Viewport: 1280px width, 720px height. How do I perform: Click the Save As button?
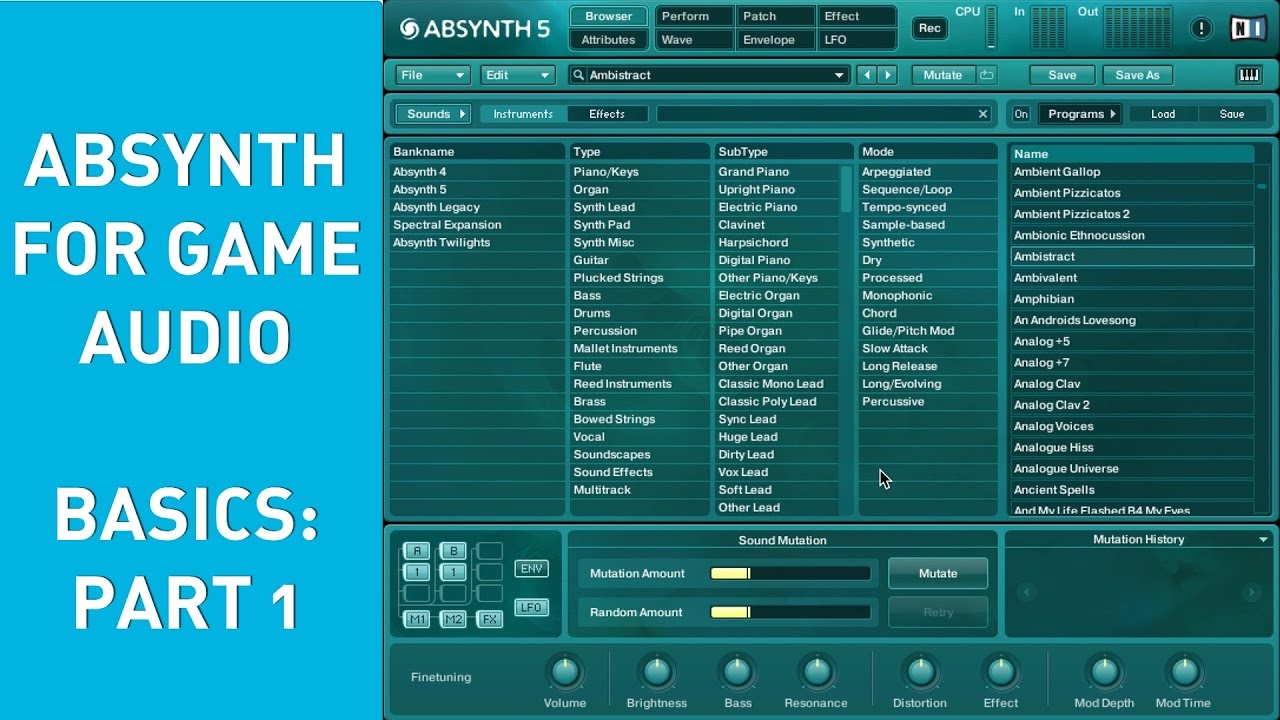[x=1138, y=75]
